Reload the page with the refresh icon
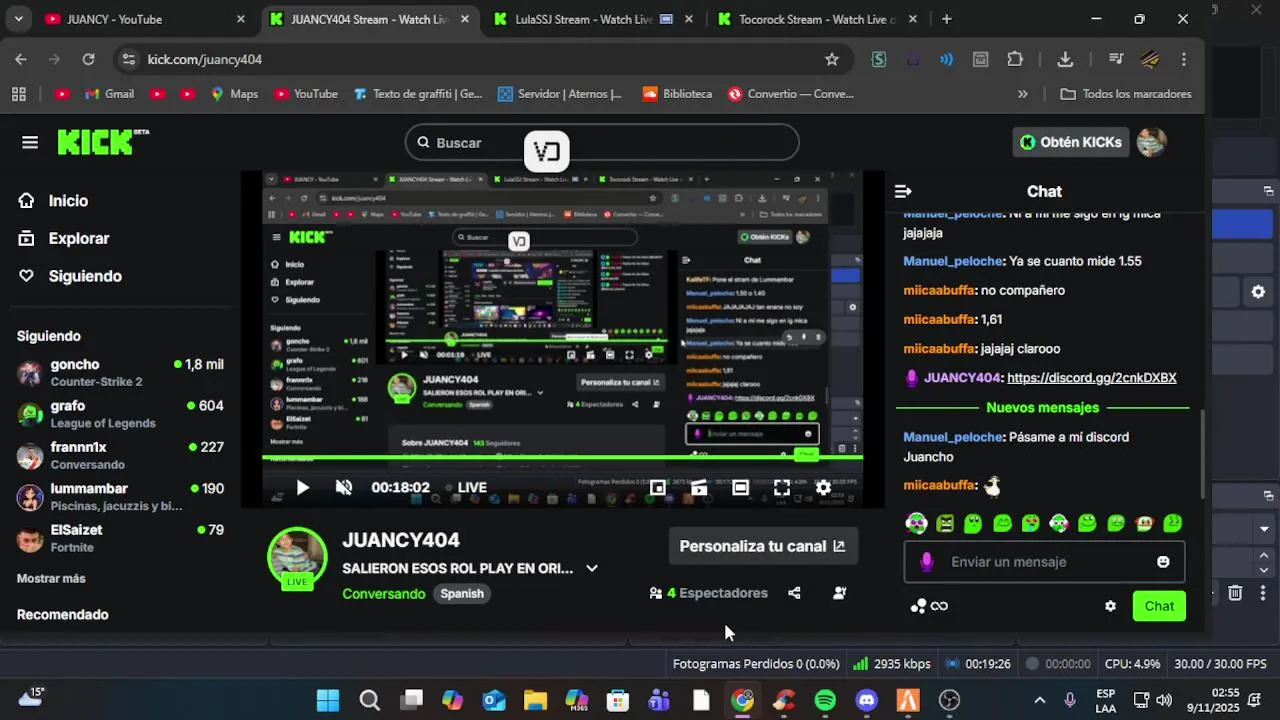Image resolution: width=1280 pixels, height=720 pixels. 88,59
